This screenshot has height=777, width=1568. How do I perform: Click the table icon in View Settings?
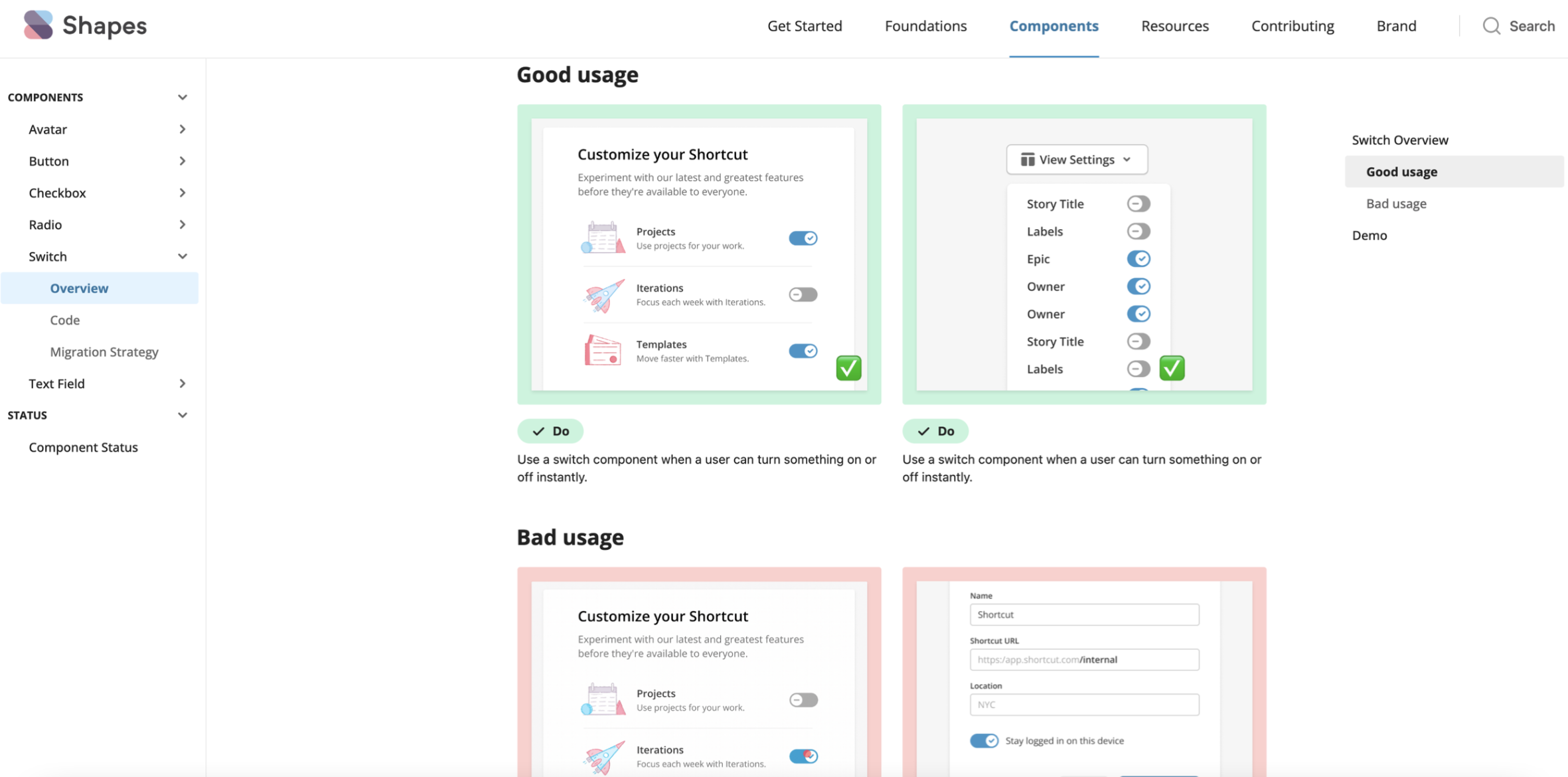[x=1027, y=159]
